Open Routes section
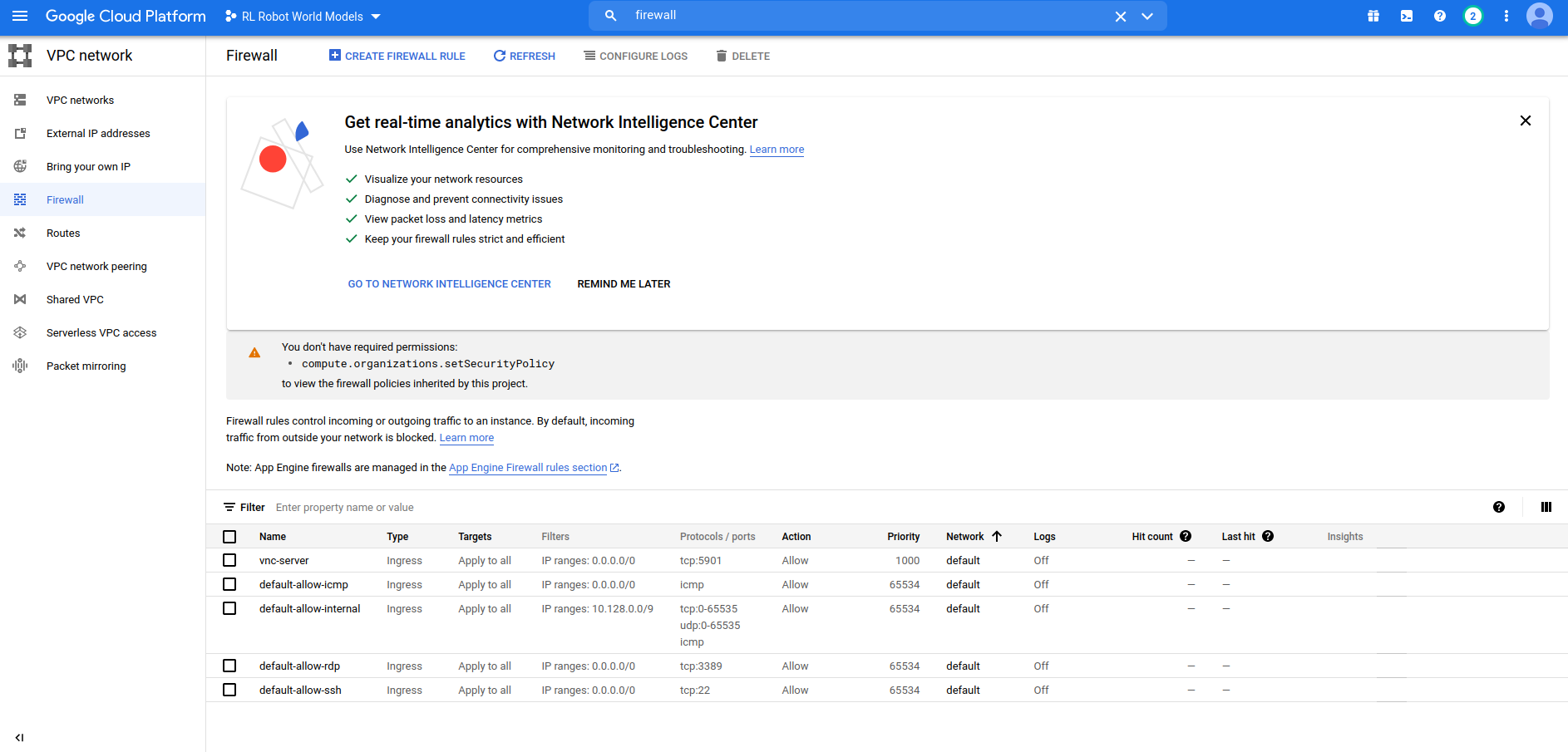Screen dimensions: 1568x752 63,233
